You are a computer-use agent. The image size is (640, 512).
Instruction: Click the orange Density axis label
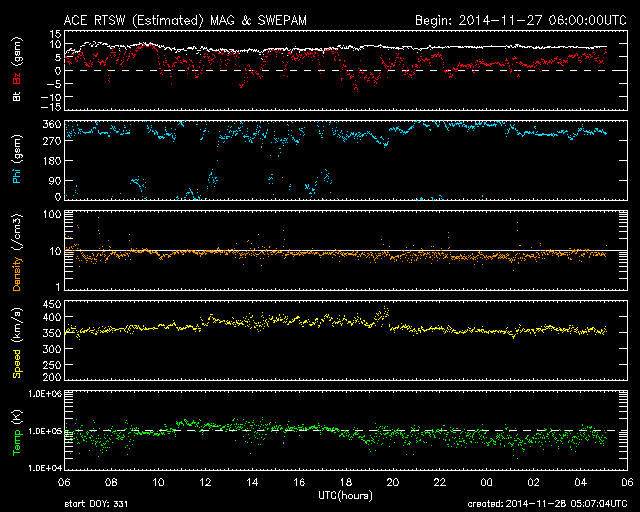(x=17, y=251)
